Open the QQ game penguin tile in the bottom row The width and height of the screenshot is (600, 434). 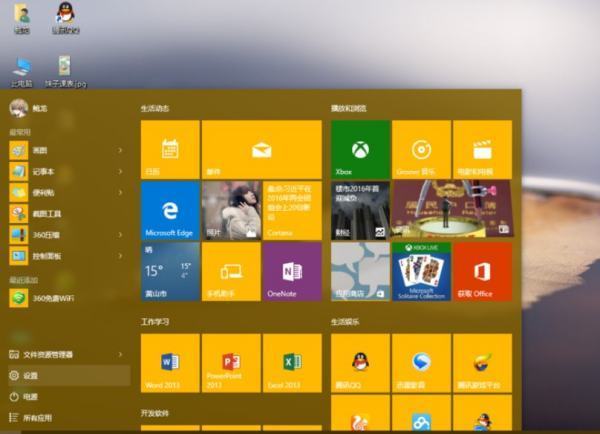483,413
